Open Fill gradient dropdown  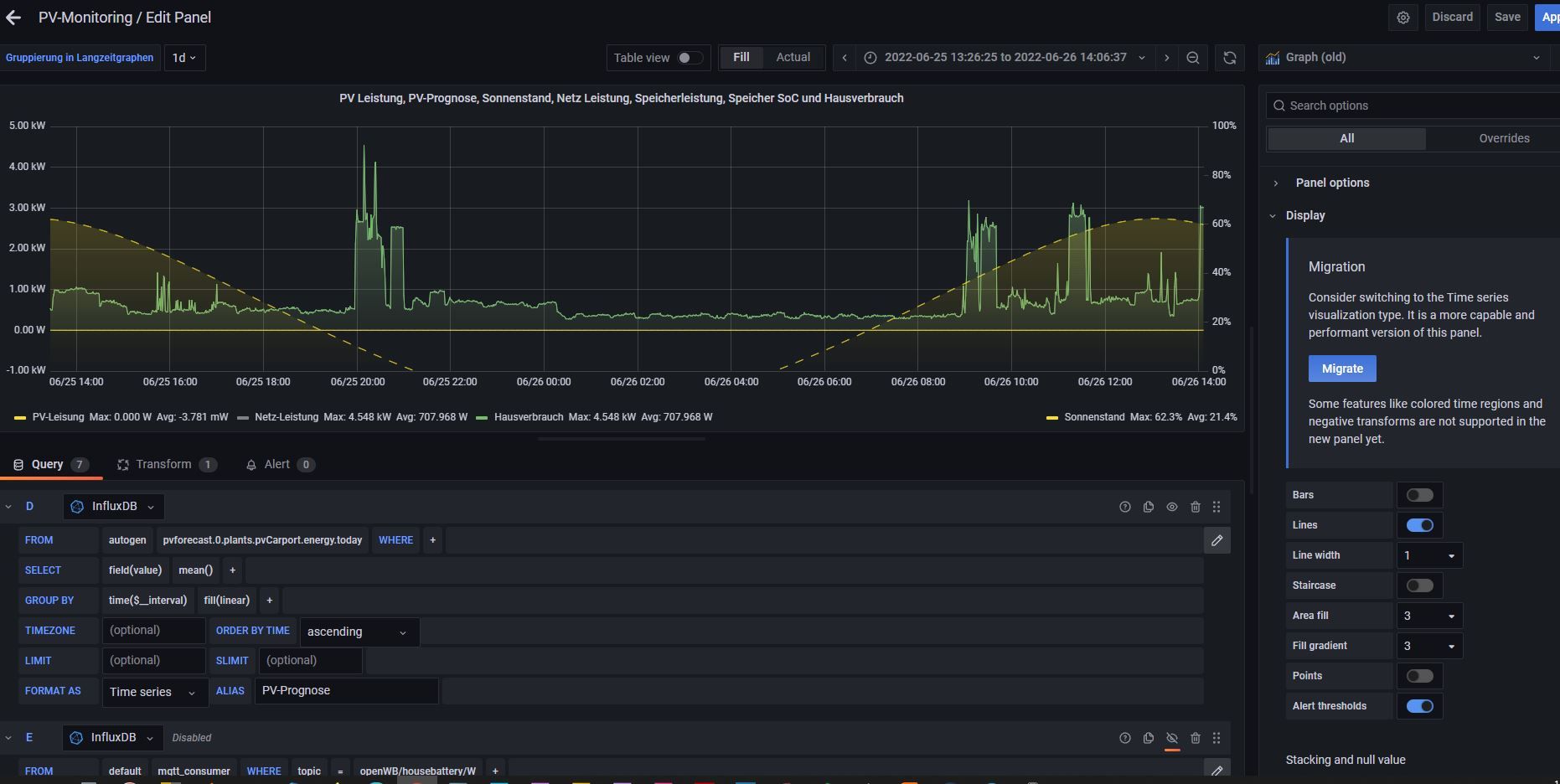(1429, 646)
